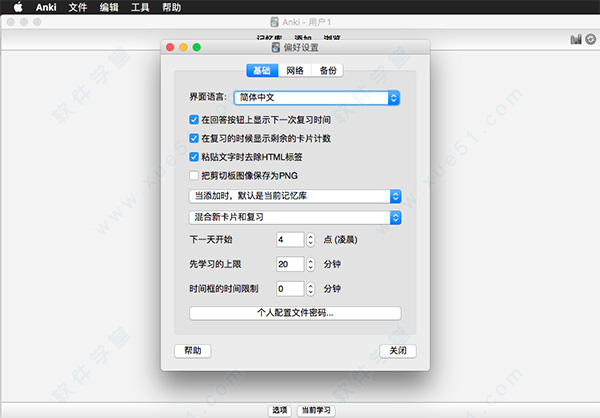600x418 pixels.
Task: Minimize the 偏好设置 dialog with yellow button
Action: [183, 47]
